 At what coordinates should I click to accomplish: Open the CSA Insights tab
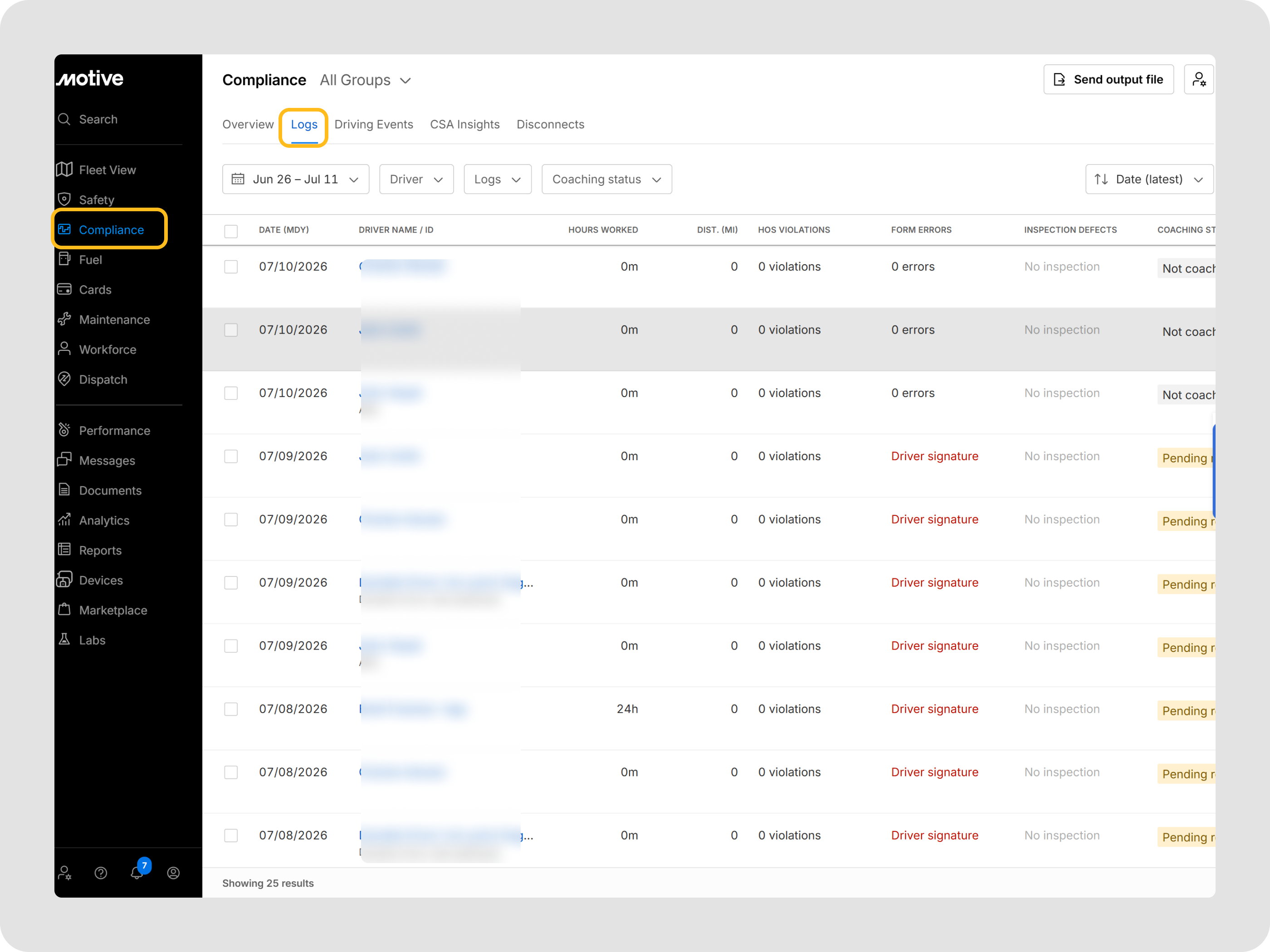point(464,124)
